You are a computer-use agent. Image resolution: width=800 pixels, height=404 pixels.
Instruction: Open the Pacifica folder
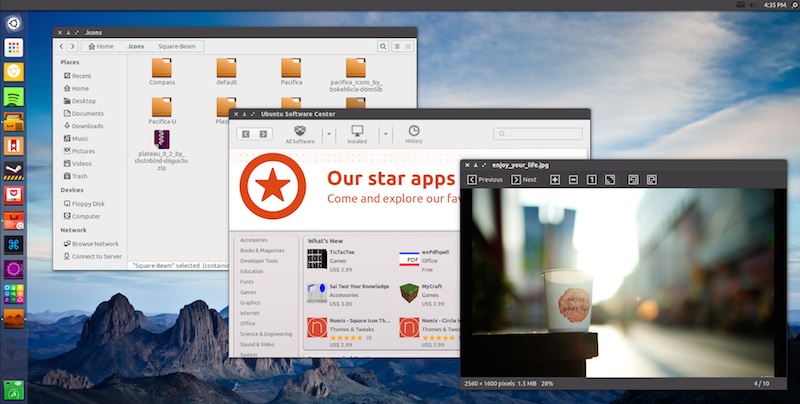point(291,71)
